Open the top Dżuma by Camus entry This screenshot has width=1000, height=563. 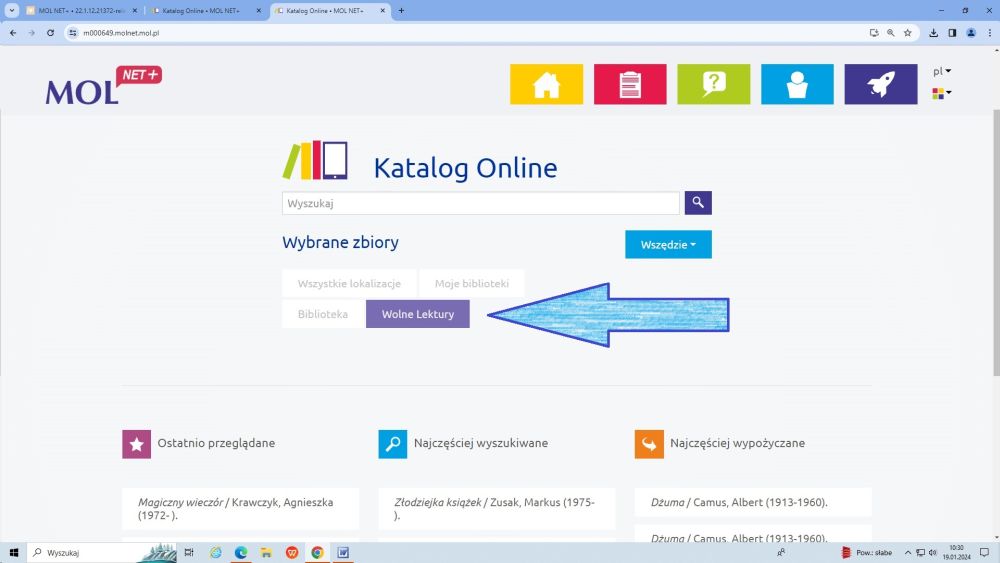click(x=753, y=502)
